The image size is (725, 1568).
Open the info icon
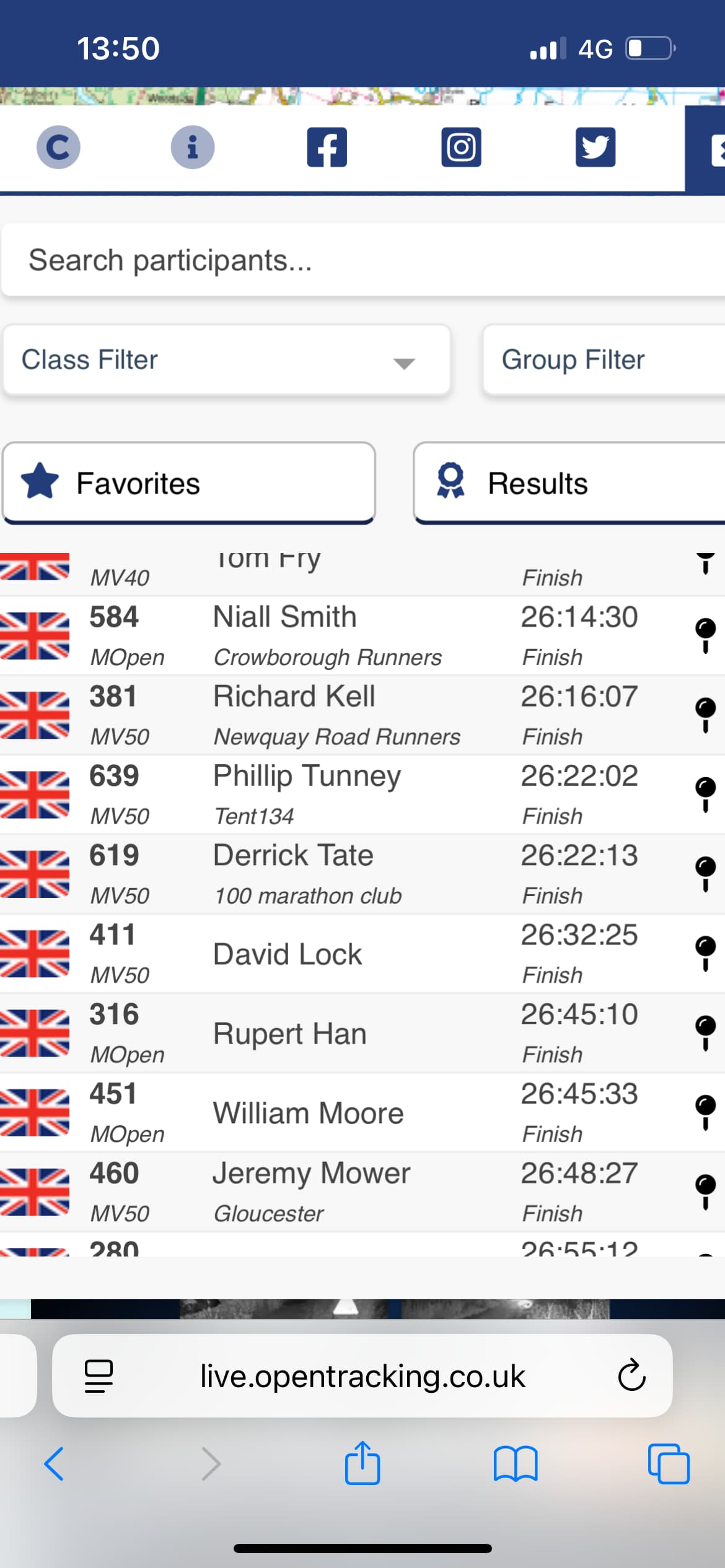click(x=192, y=147)
